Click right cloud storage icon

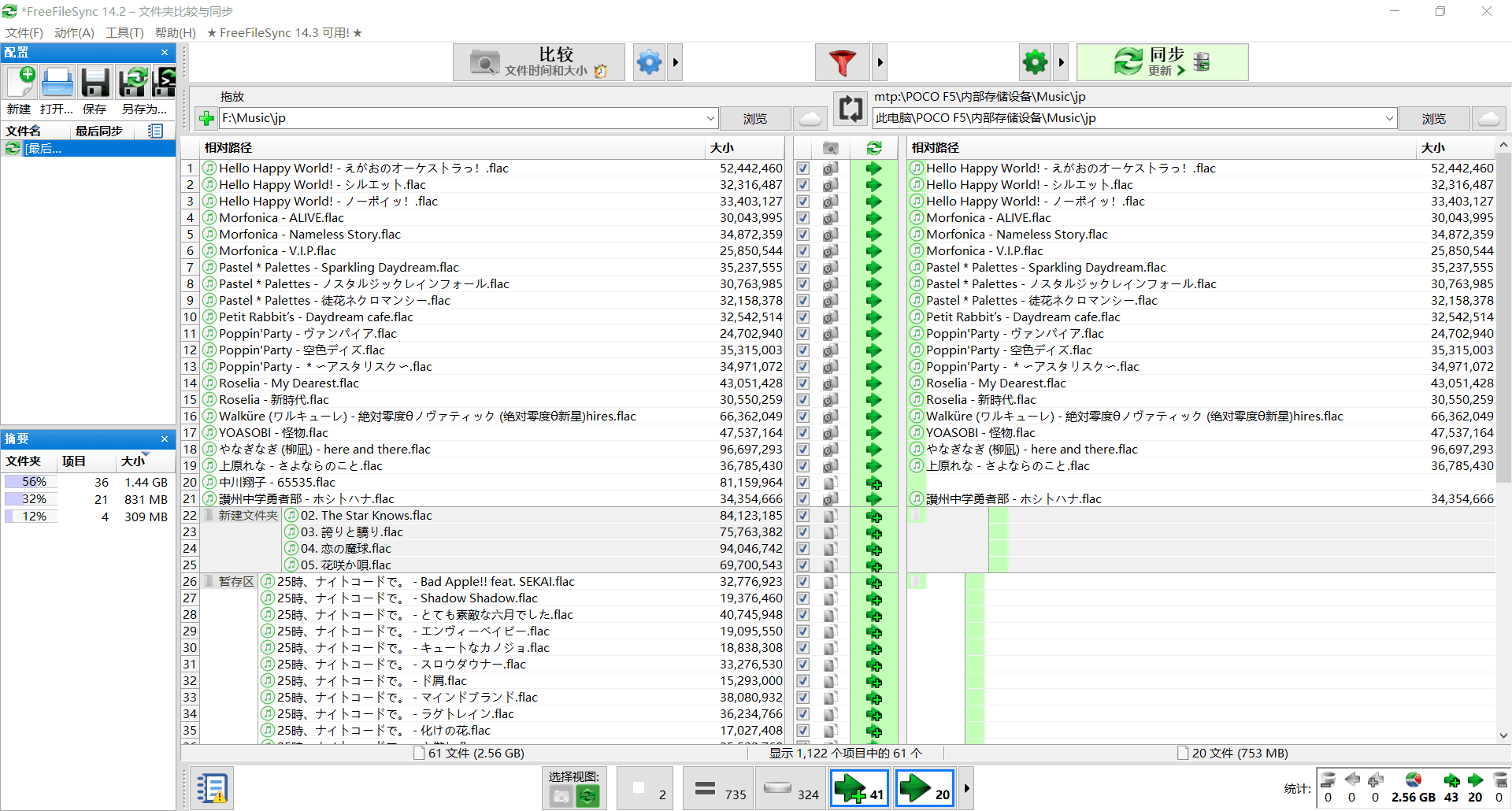(x=1488, y=118)
